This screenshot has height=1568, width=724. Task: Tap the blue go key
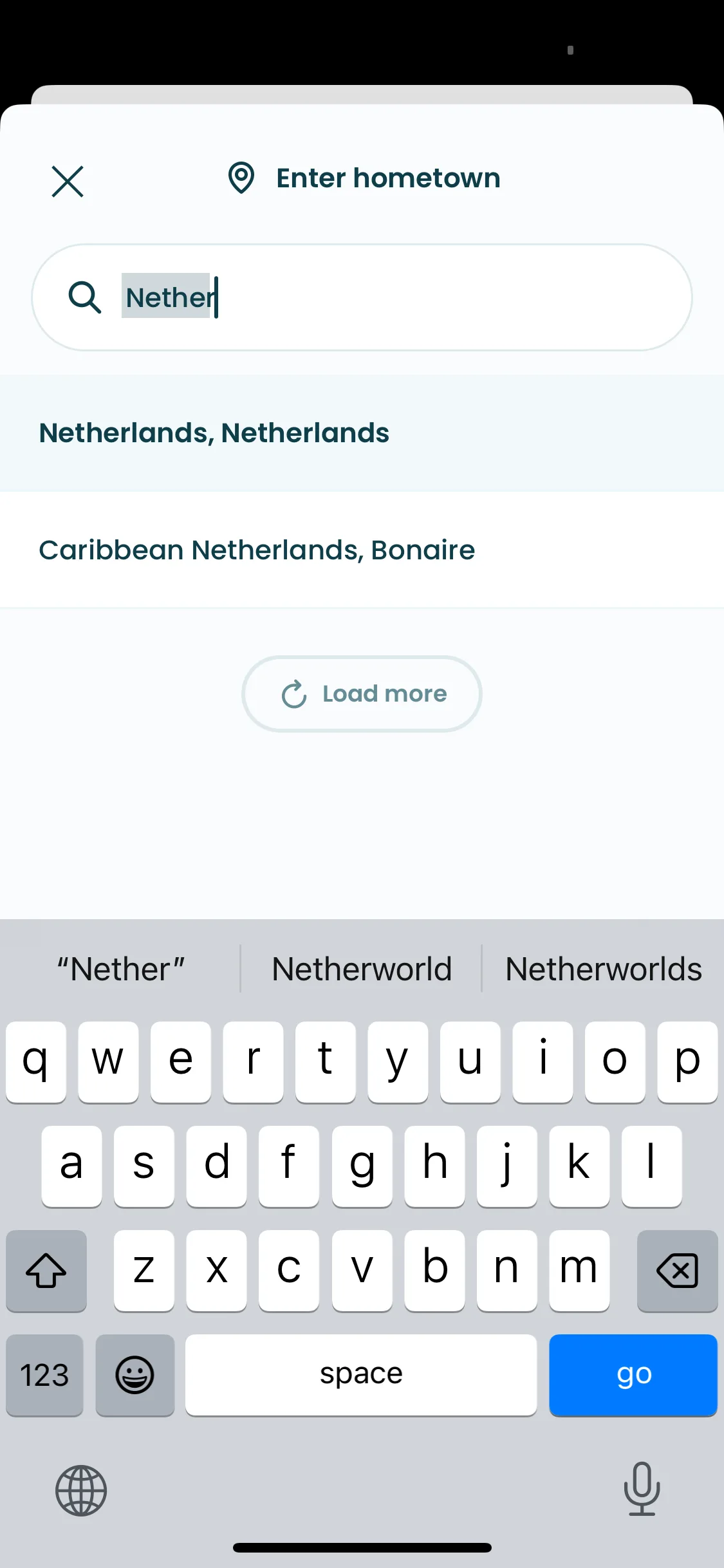[633, 1375]
